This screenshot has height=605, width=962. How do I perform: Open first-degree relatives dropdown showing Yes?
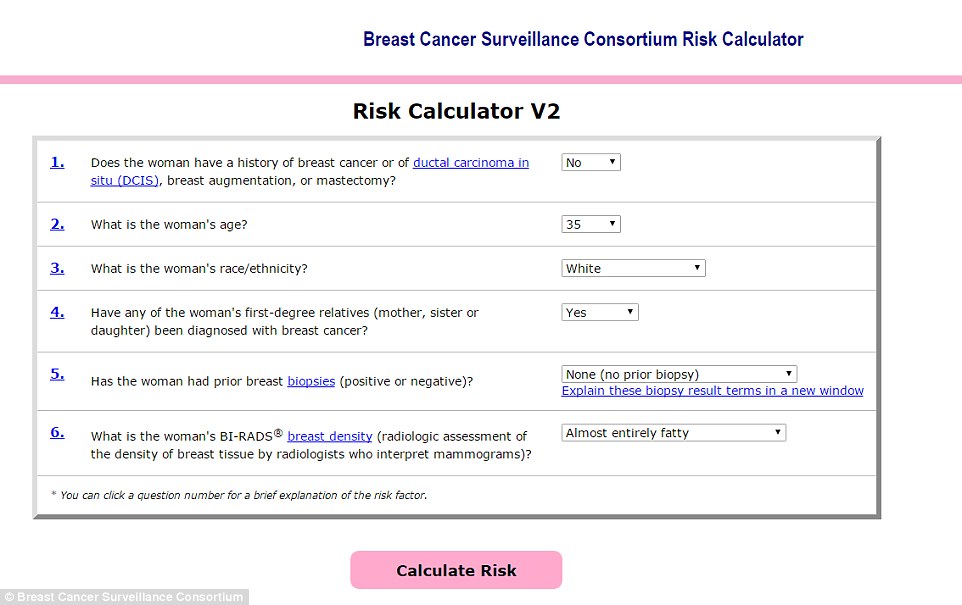click(600, 312)
